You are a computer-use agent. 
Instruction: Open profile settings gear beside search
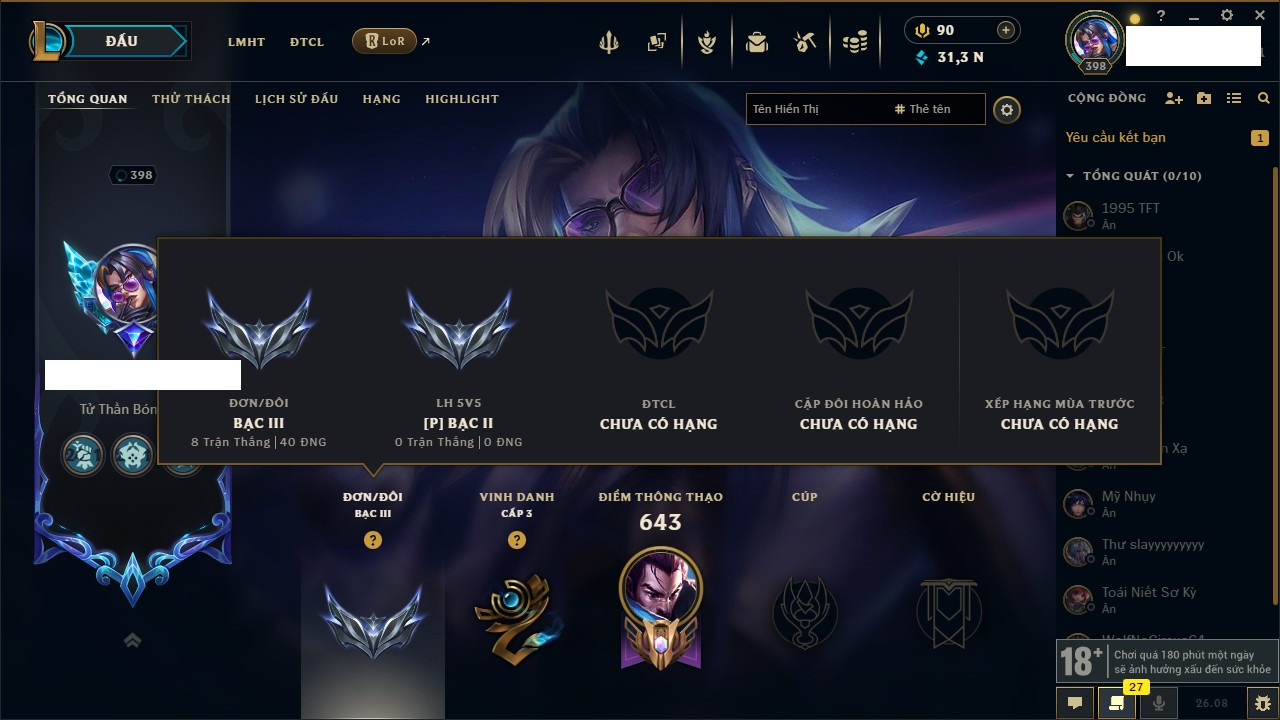click(1007, 109)
